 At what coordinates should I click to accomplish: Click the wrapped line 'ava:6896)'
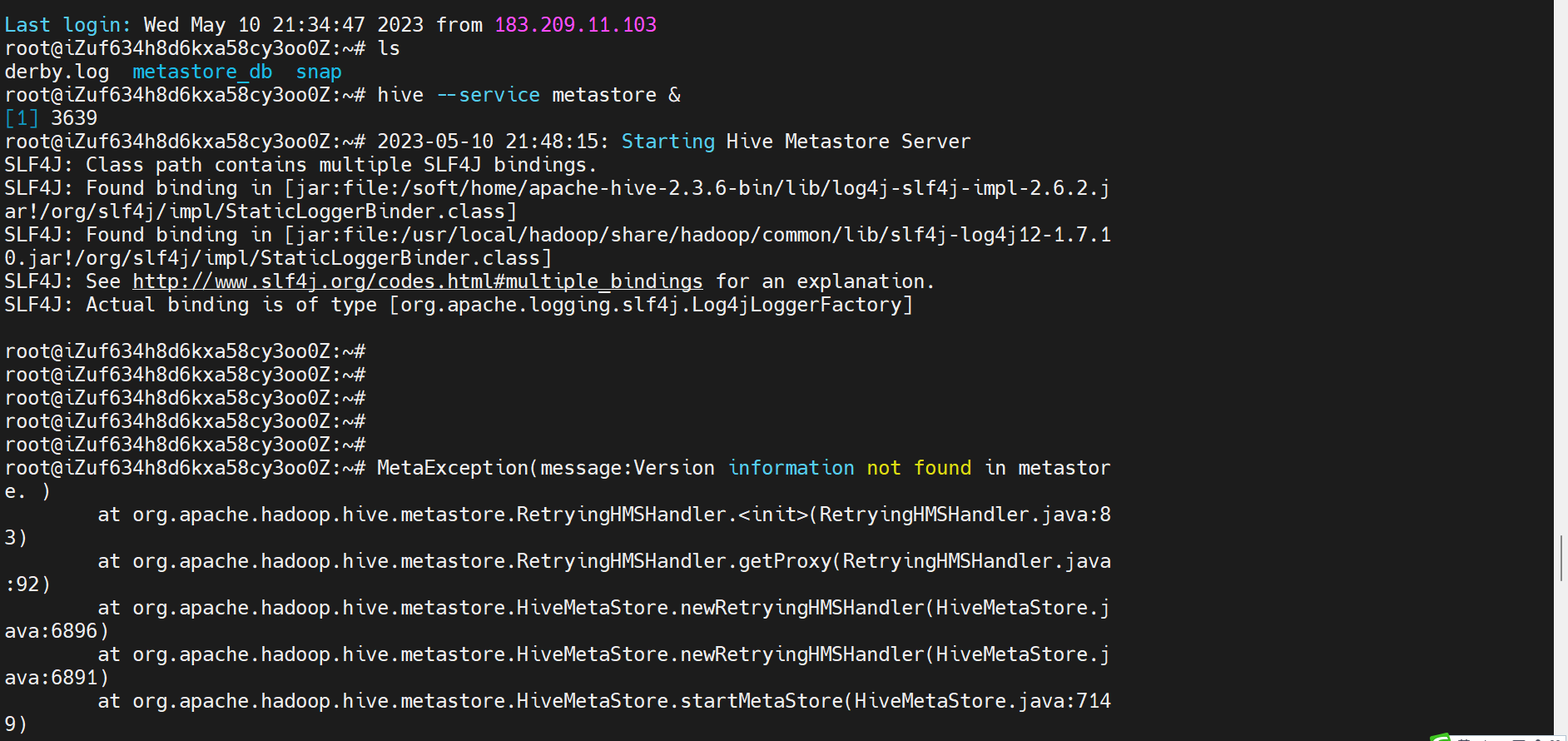coord(57,631)
